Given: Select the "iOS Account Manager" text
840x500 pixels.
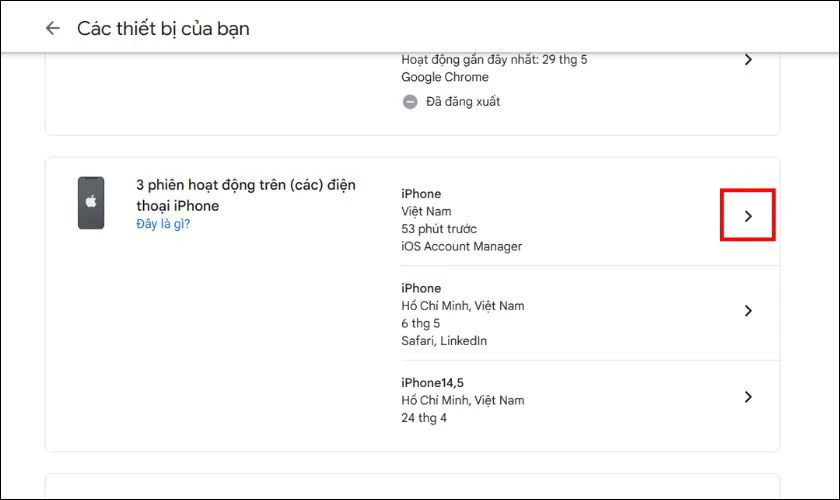Looking at the screenshot, I should pos(461,247).
